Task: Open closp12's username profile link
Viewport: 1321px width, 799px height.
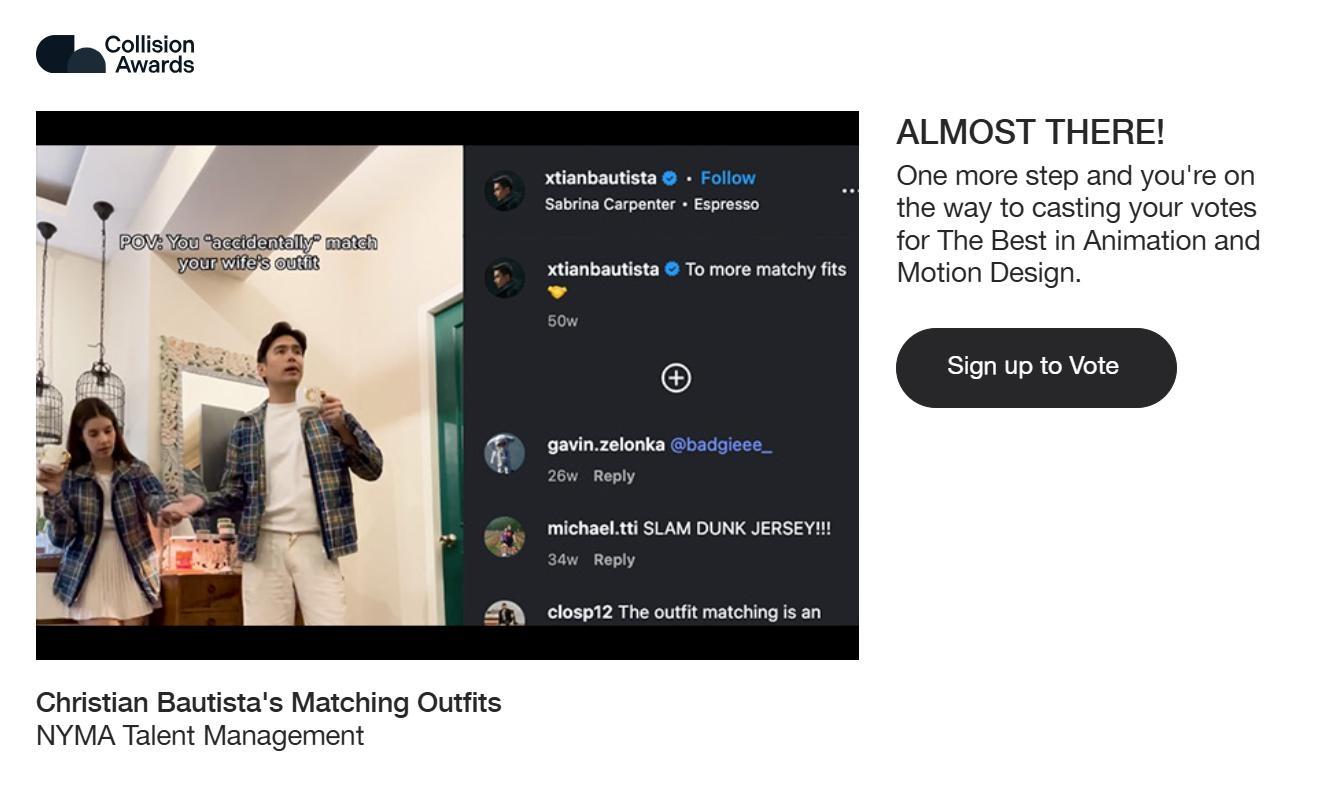Action: pos(580,612)
